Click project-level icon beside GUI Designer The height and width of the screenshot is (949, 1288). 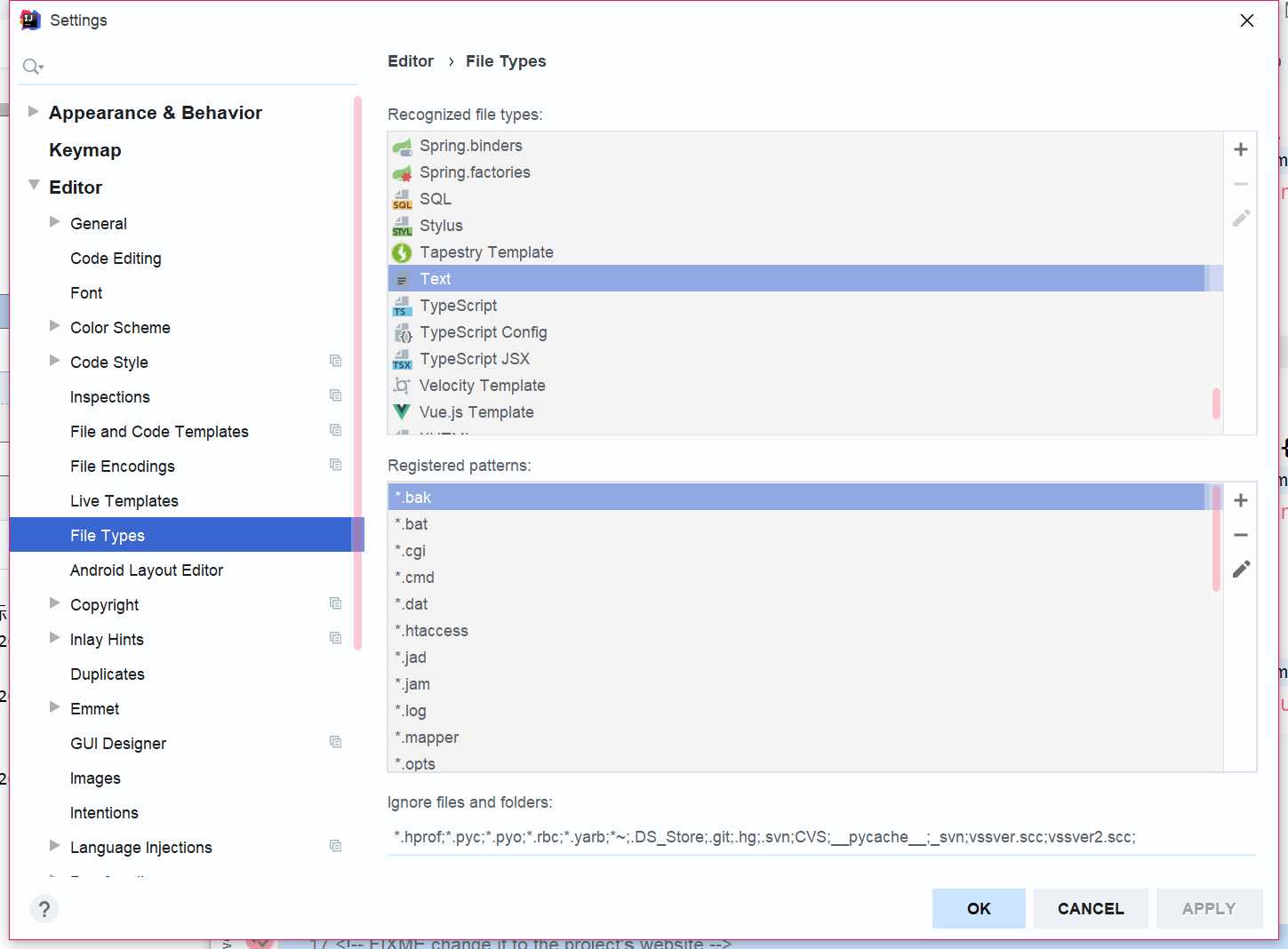pos(335,742)
